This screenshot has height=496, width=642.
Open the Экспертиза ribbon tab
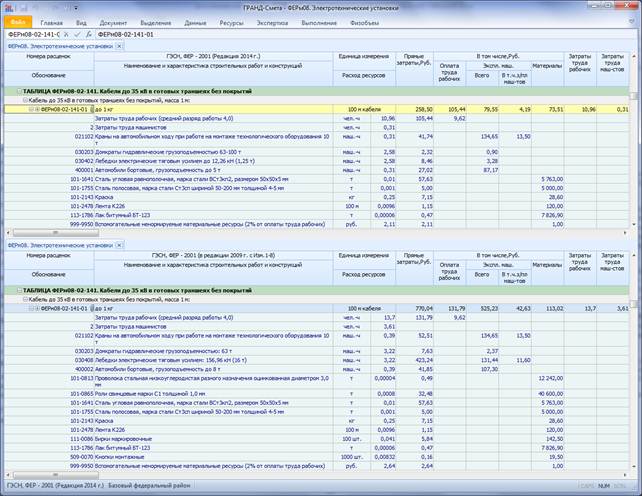click(x=272, y=21)
